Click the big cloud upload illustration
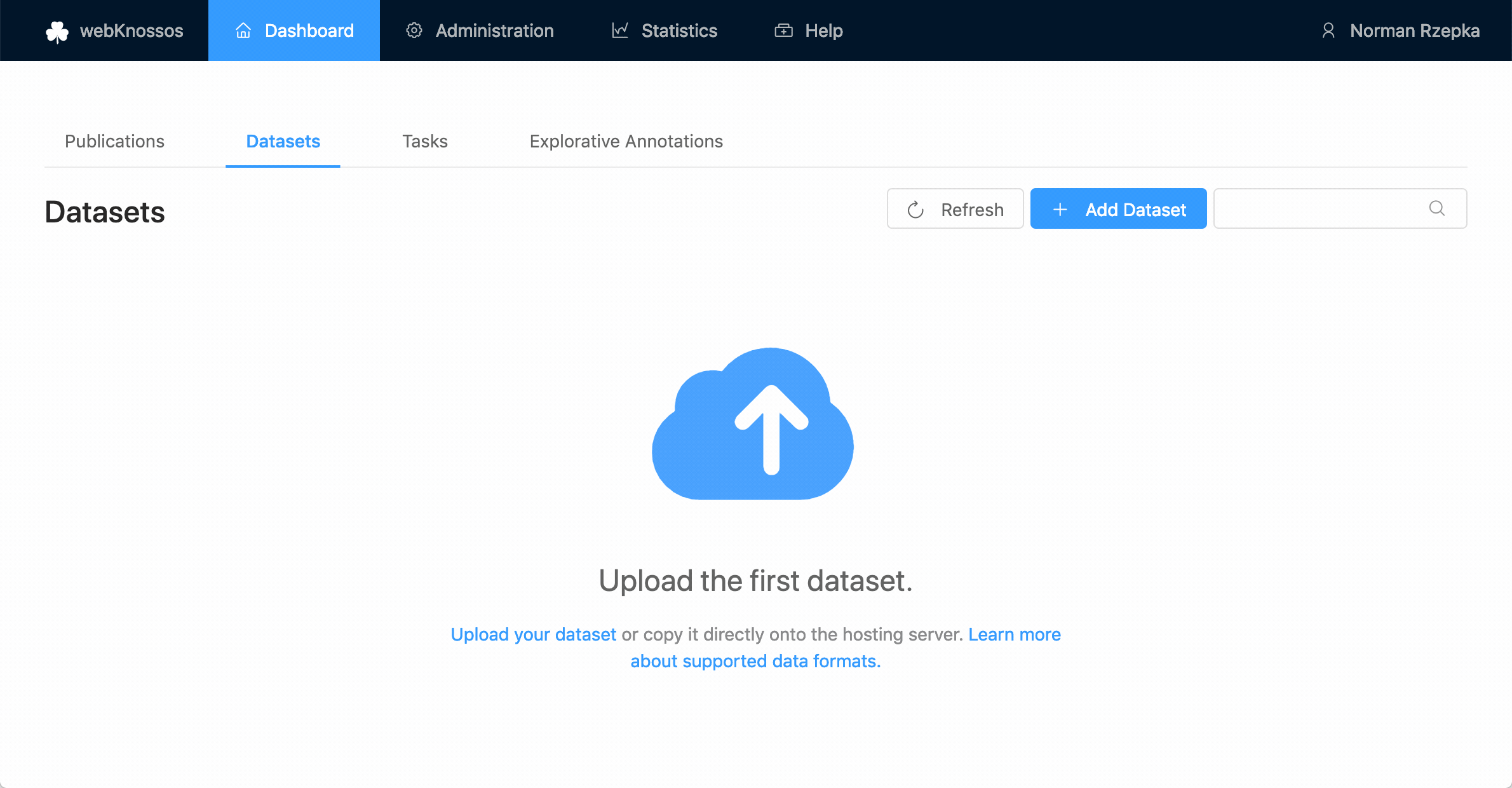 point(753,425)
